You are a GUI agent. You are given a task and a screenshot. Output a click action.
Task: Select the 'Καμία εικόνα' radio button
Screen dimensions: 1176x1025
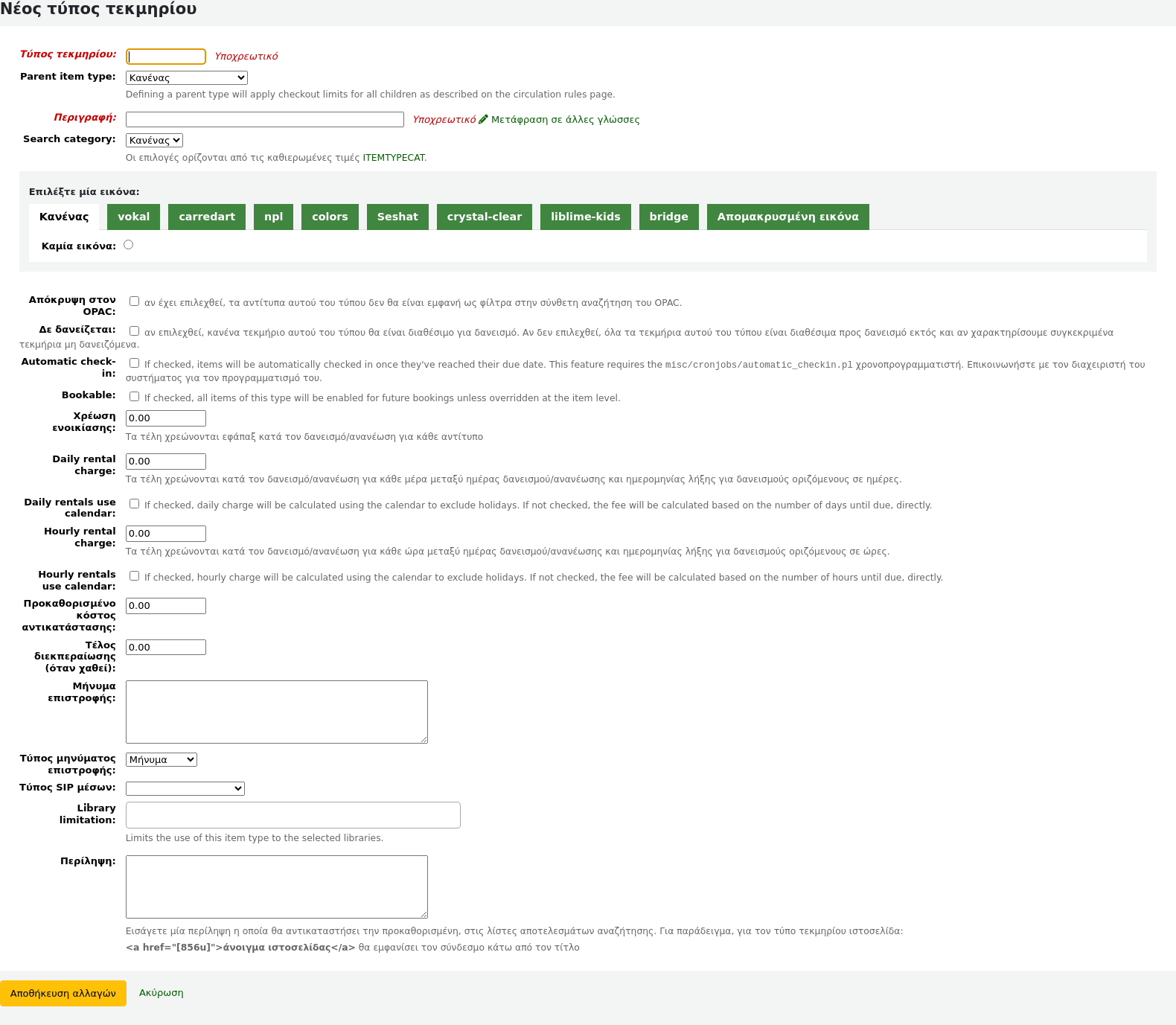click(x=129, y=245)
